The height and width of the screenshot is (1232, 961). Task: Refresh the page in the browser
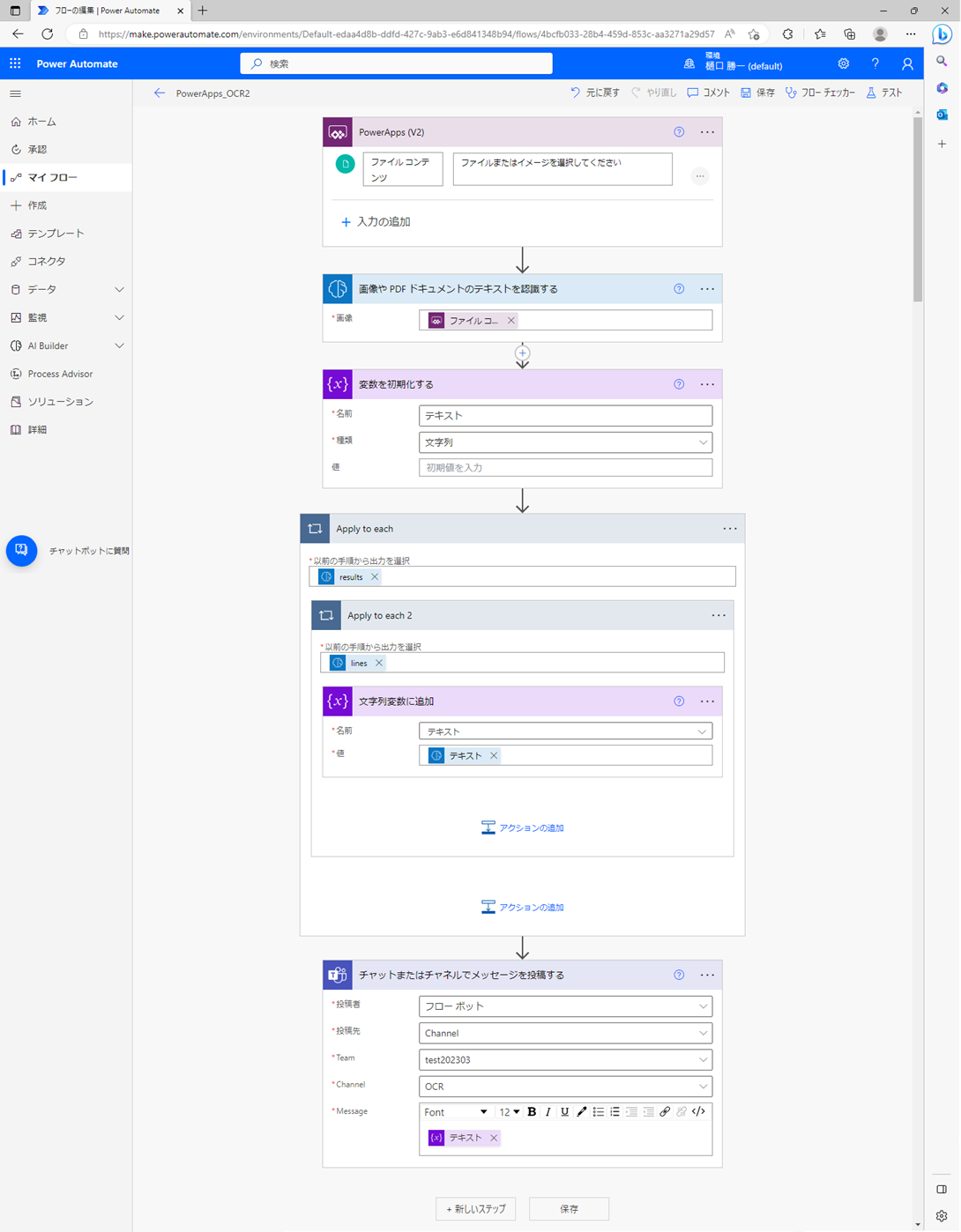pyautogui.click(x=48, y=34)
